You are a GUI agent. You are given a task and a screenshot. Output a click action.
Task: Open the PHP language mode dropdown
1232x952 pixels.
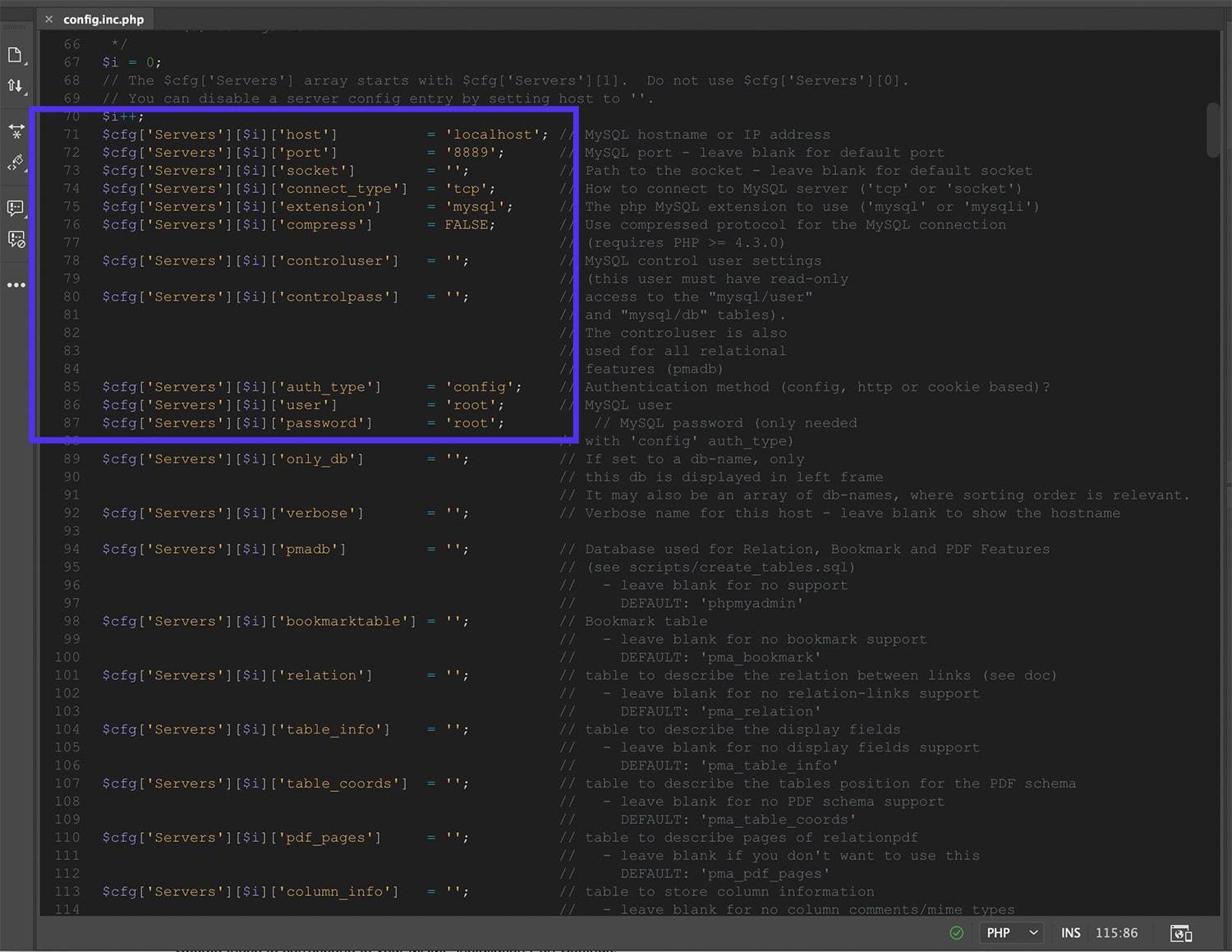(x=1012, y=933)
